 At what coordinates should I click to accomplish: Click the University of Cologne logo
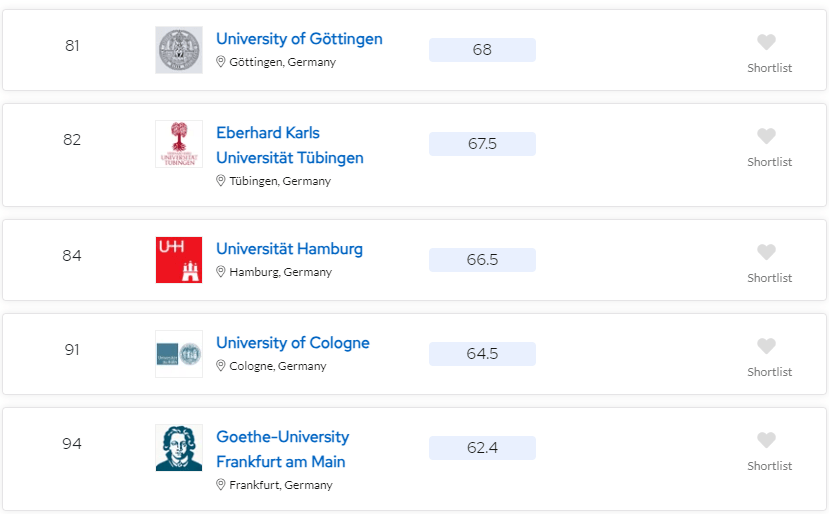[x=178, y=354]
